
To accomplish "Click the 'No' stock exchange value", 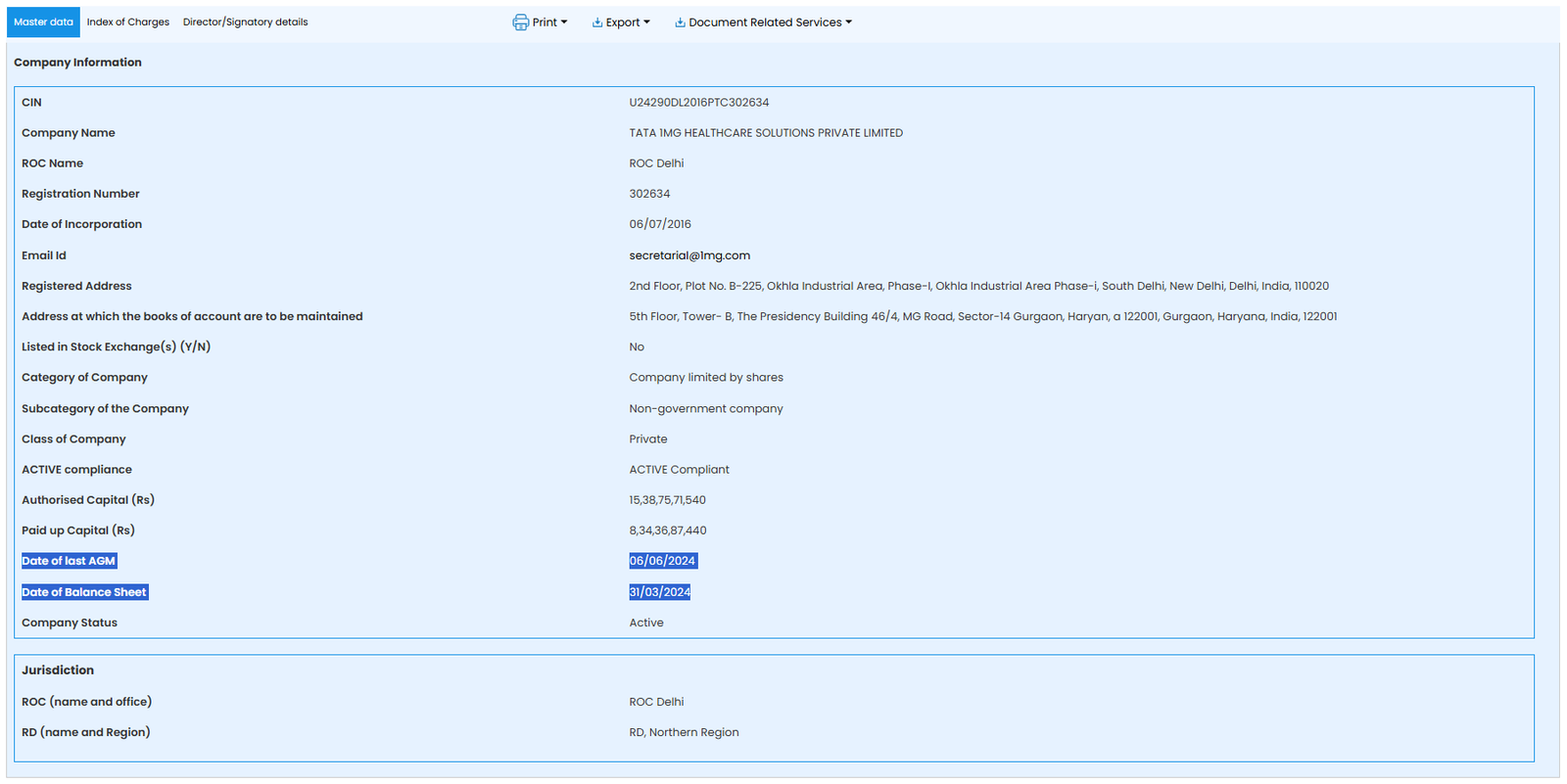I will pyautogui.click(x=637, y=346).
